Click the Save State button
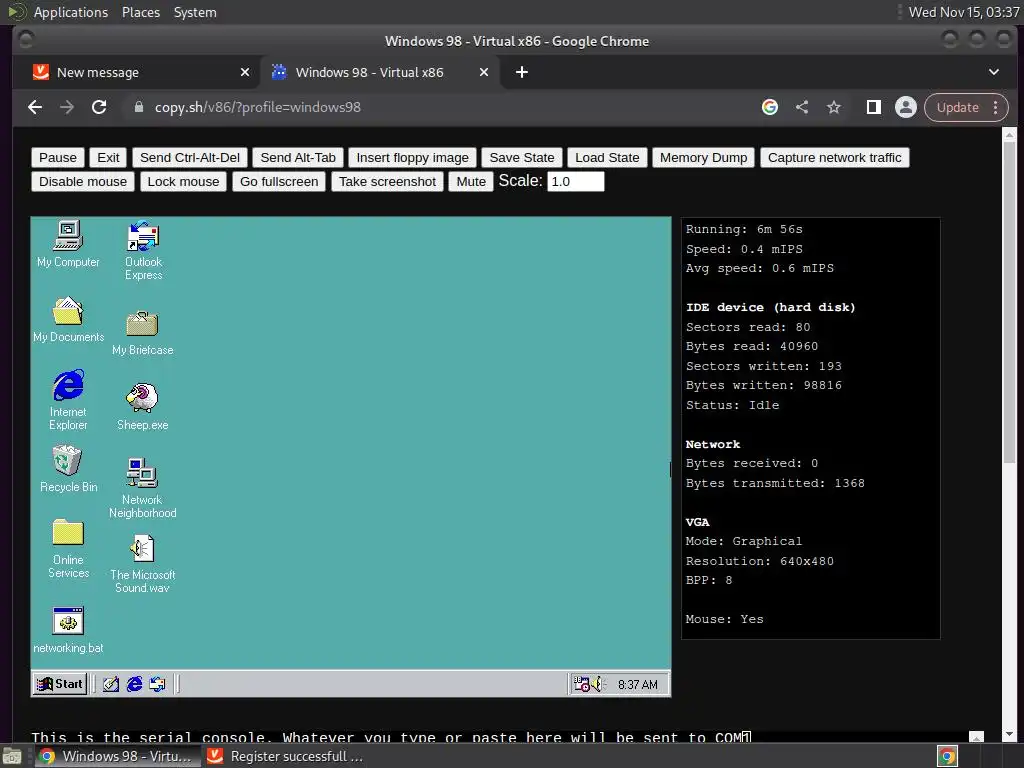Viewport: 1024px width, 768px height. 522,157
